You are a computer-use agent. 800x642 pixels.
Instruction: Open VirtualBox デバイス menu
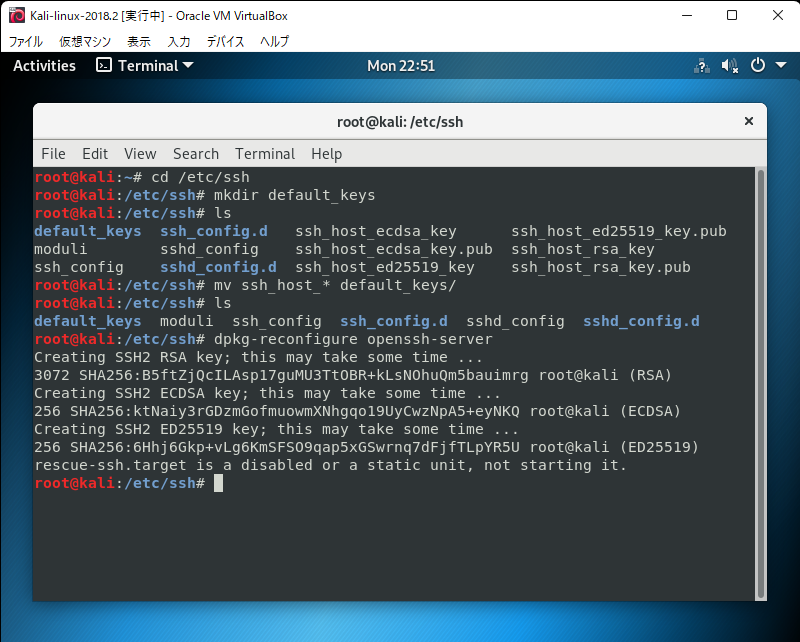coord(225,41)
